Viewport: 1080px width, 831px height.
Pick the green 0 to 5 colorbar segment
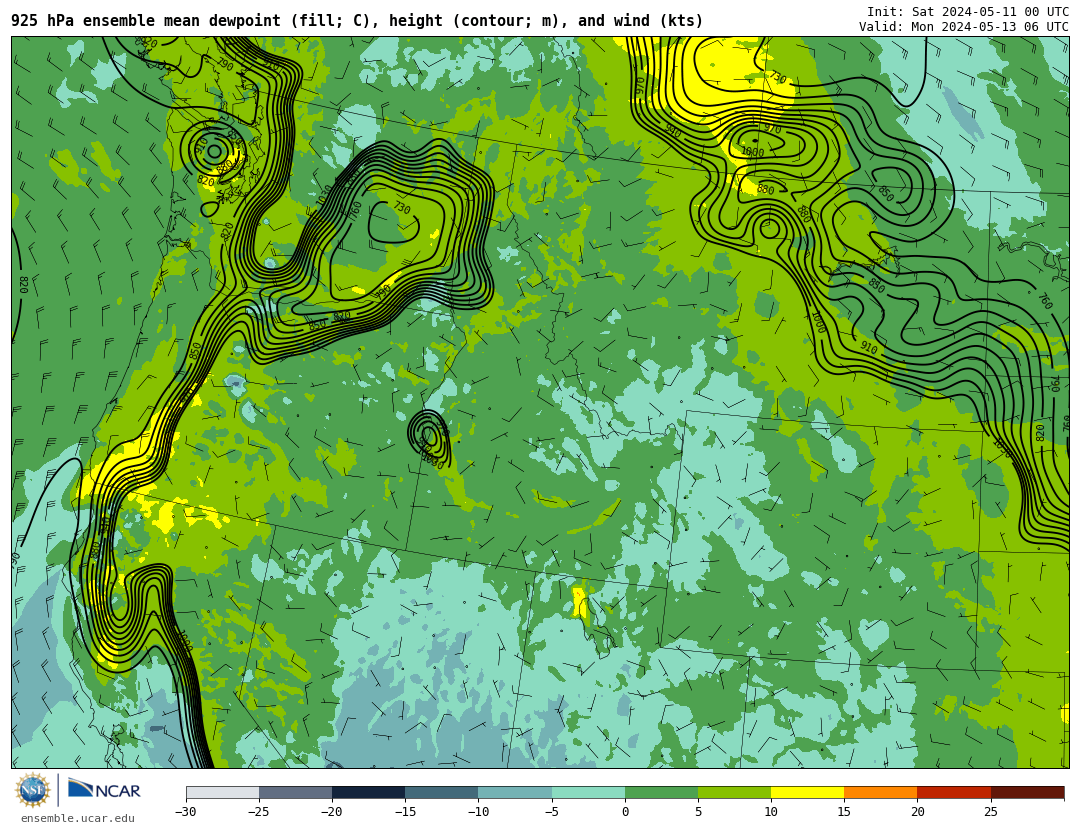[x=661, y=792]
